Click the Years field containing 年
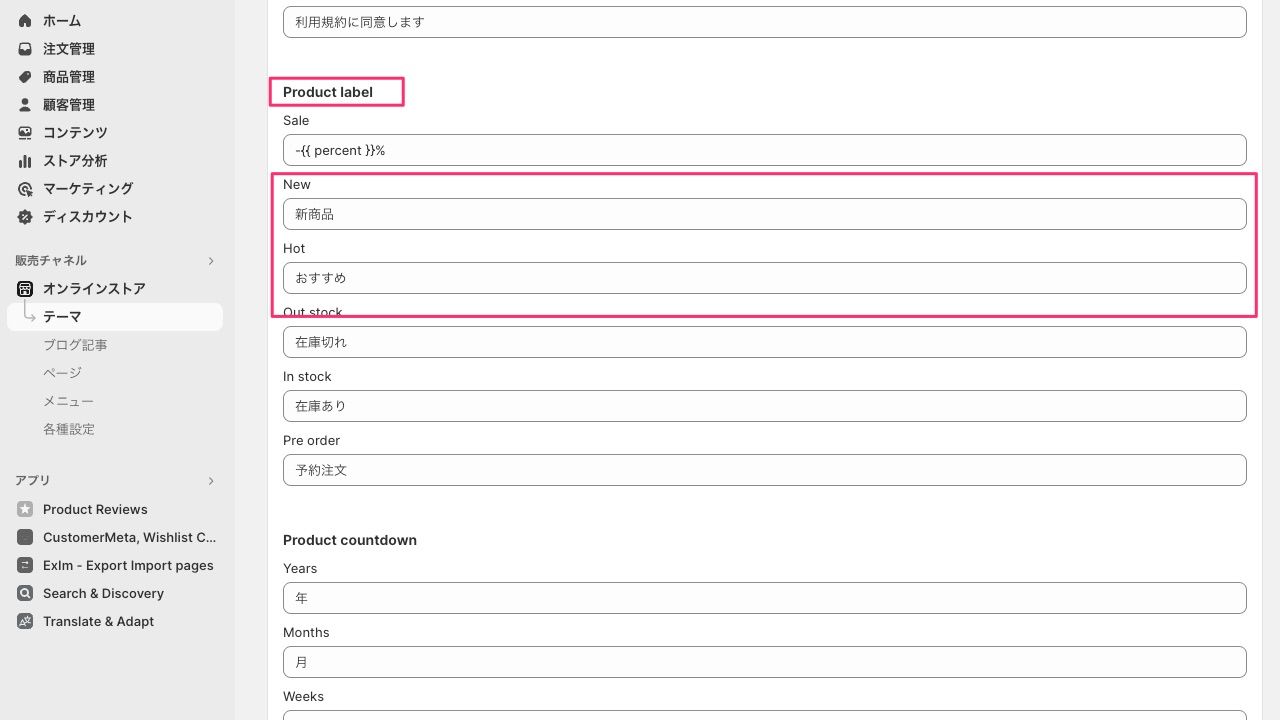 [765, 598]
